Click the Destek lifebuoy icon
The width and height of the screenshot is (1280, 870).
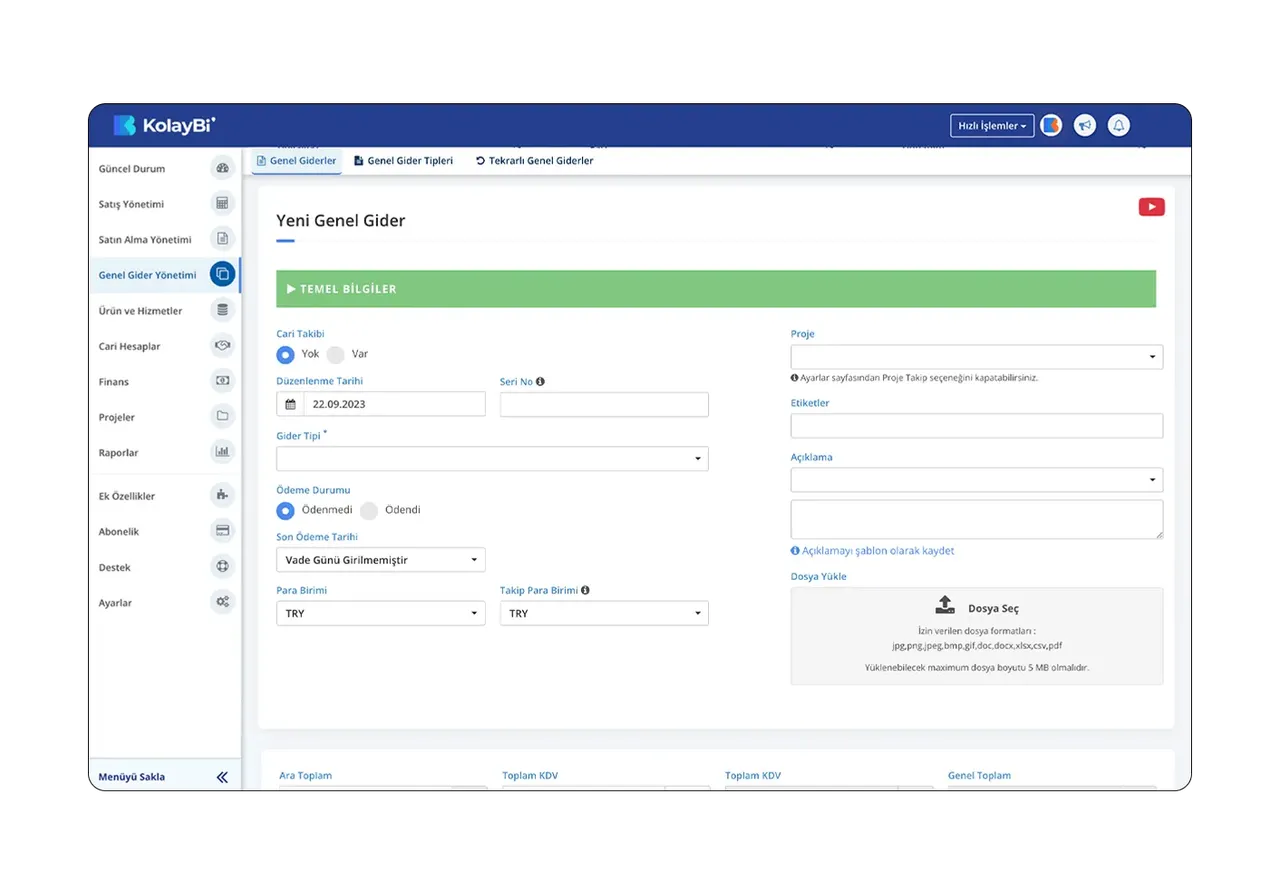tap(222, 567)
